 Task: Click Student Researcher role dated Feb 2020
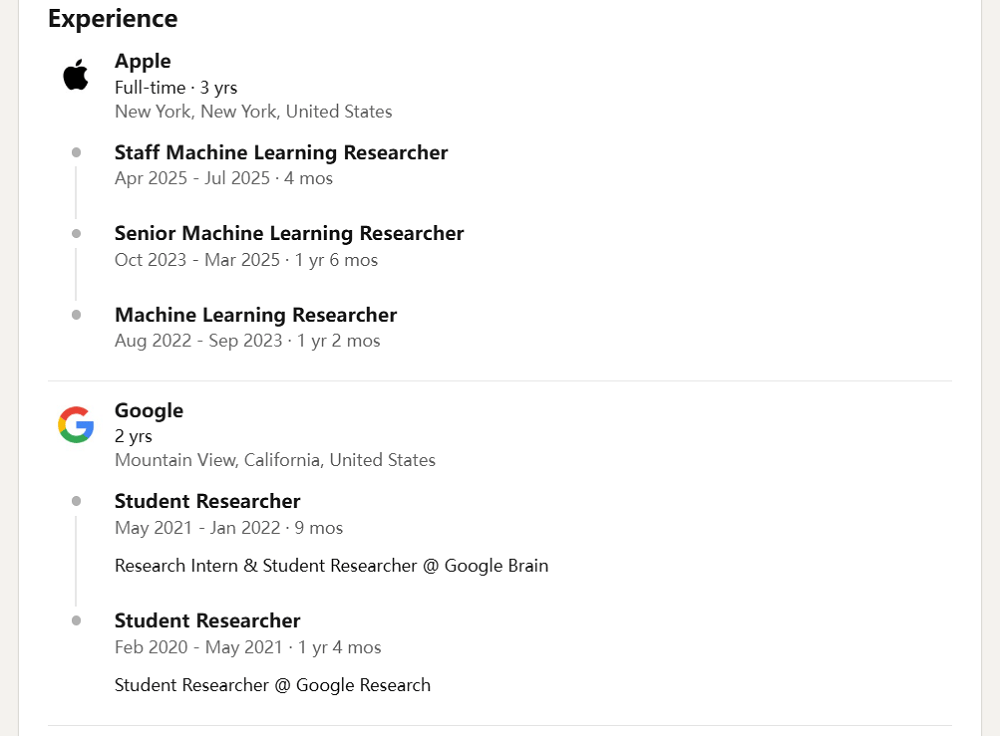point(207,621)
